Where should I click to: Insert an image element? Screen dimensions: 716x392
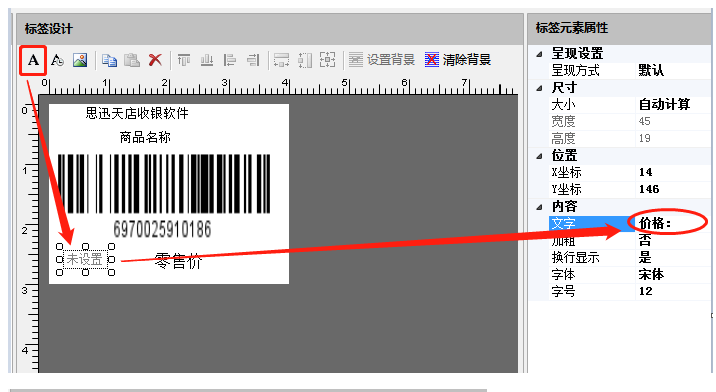[80, 60]
